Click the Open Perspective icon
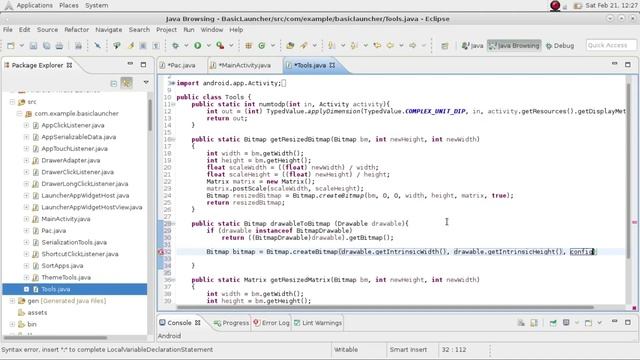 (445, 46)
